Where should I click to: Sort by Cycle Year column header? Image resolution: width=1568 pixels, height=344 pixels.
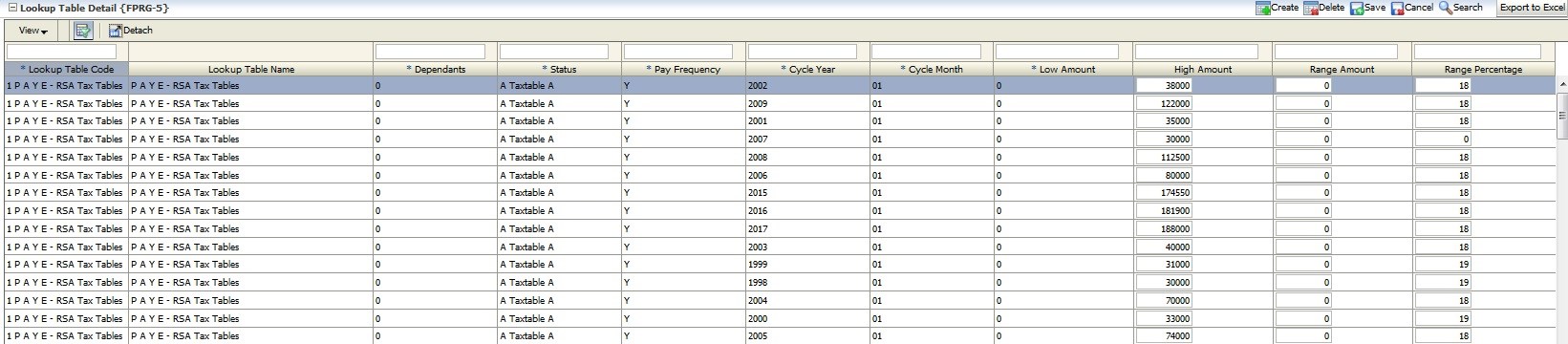click(x=808, y=70)
